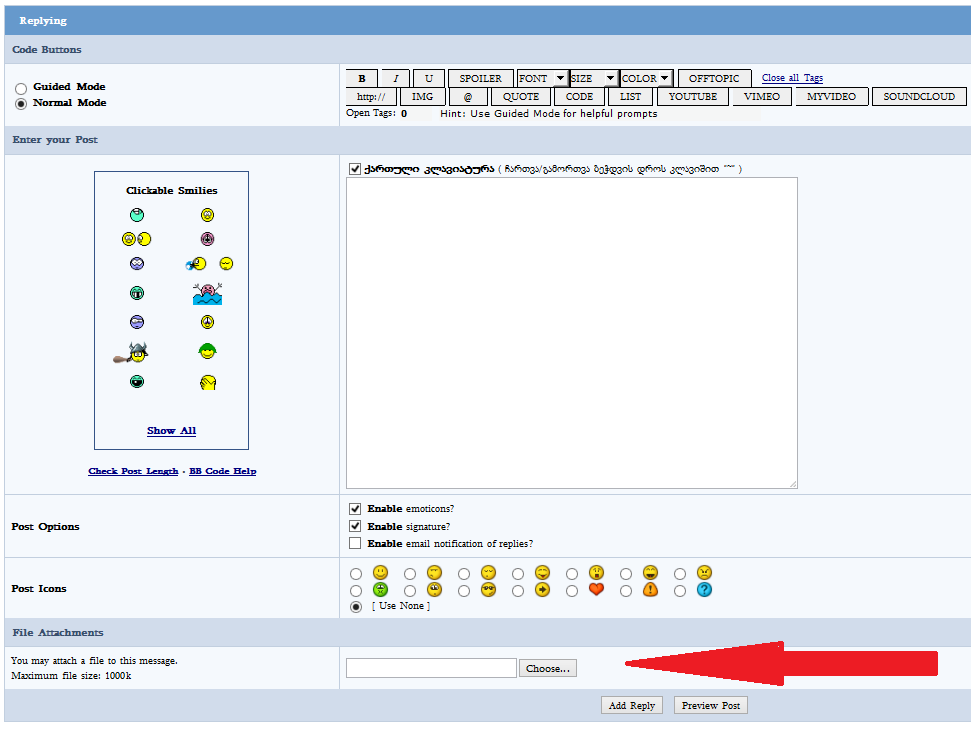The image size is (971, 749).
Task: Uncheck Enable emoticons option
Action: [355, 509]
